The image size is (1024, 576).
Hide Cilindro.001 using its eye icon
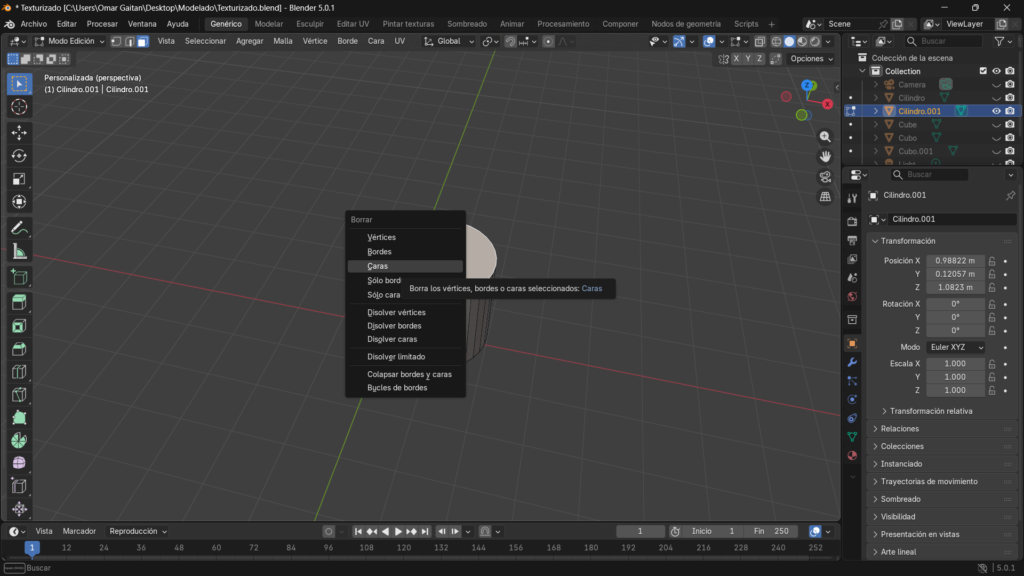coord(996,111)
